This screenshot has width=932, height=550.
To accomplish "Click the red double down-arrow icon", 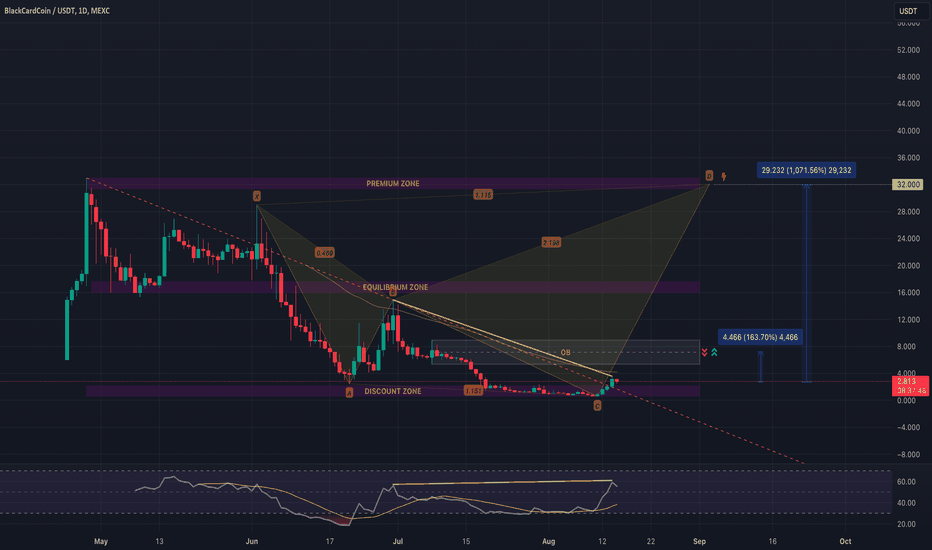I will coord(704,353).
